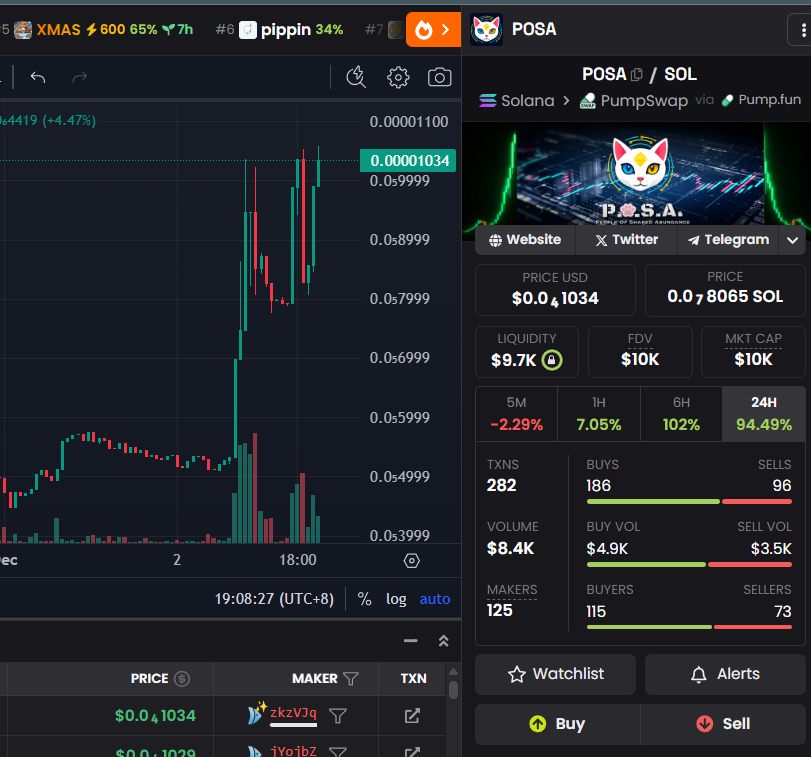The height and width of the screenshot is (757, 811).
Task: Open the POSA Twitter link
Action: (x=626, y=240)
